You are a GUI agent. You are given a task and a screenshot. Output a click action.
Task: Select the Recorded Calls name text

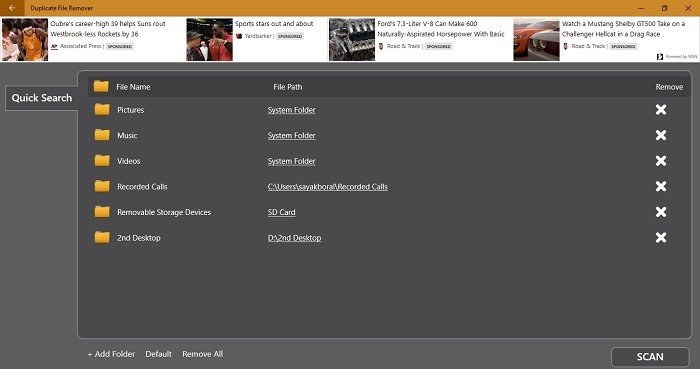coord(142,187)
